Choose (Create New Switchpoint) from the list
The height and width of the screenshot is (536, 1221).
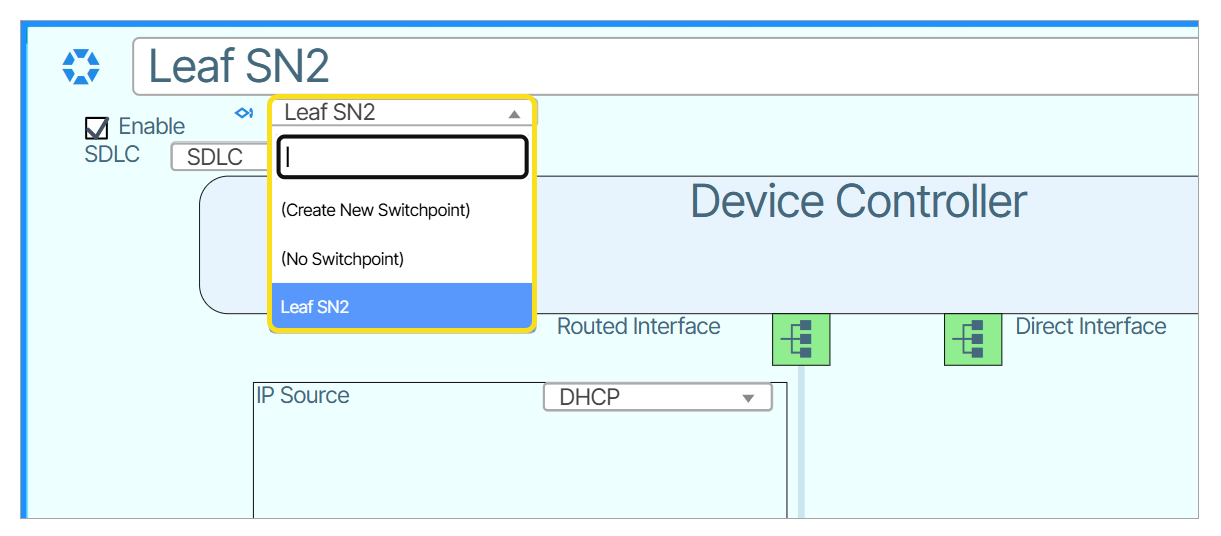[375, 210]
